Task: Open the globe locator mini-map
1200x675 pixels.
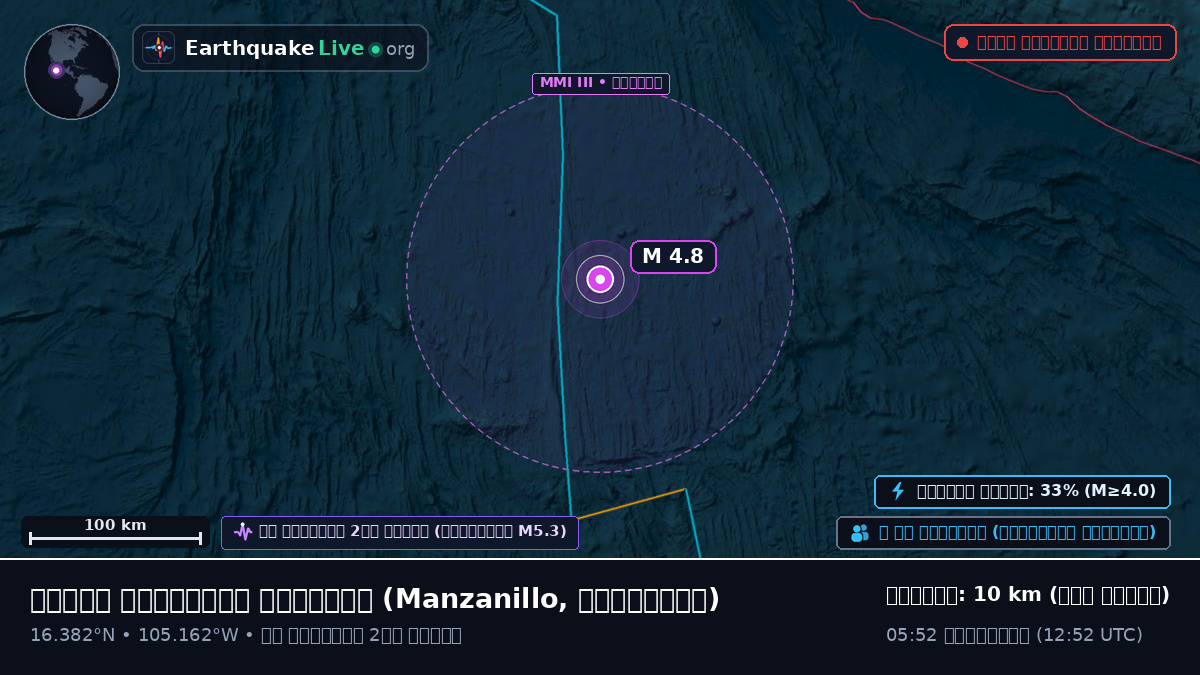Action: [x=72, y=72]
